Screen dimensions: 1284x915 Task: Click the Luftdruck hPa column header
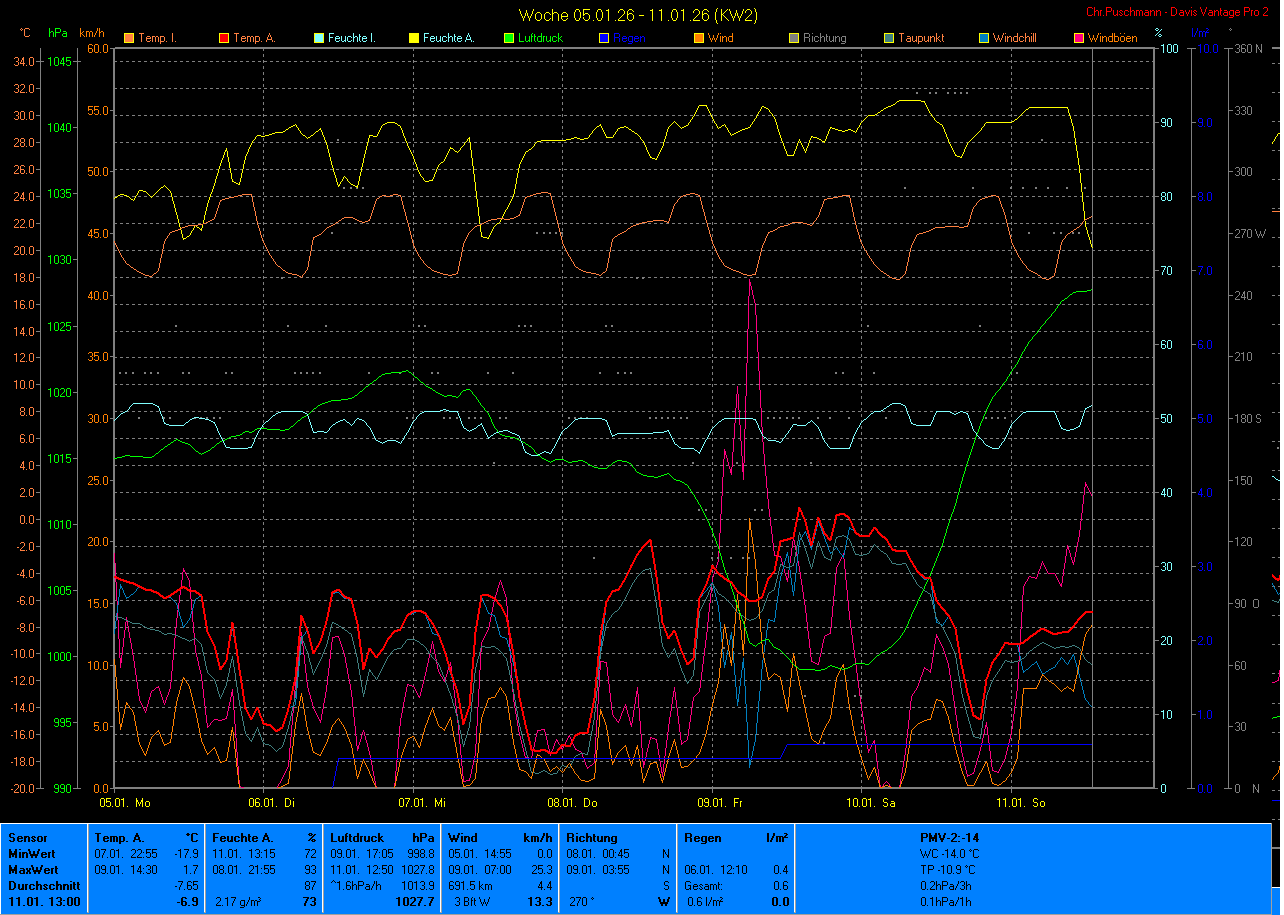[383, 838]
